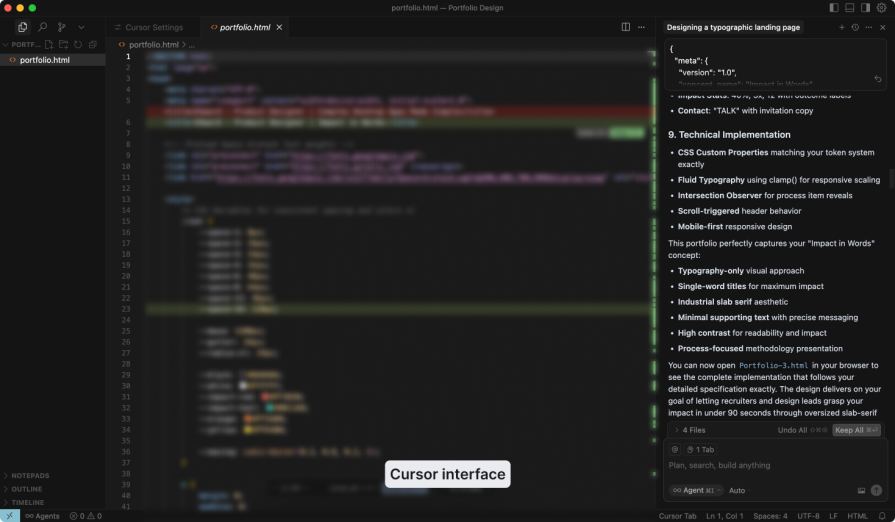Refresh the explorer file list

(x=78, y=44)
